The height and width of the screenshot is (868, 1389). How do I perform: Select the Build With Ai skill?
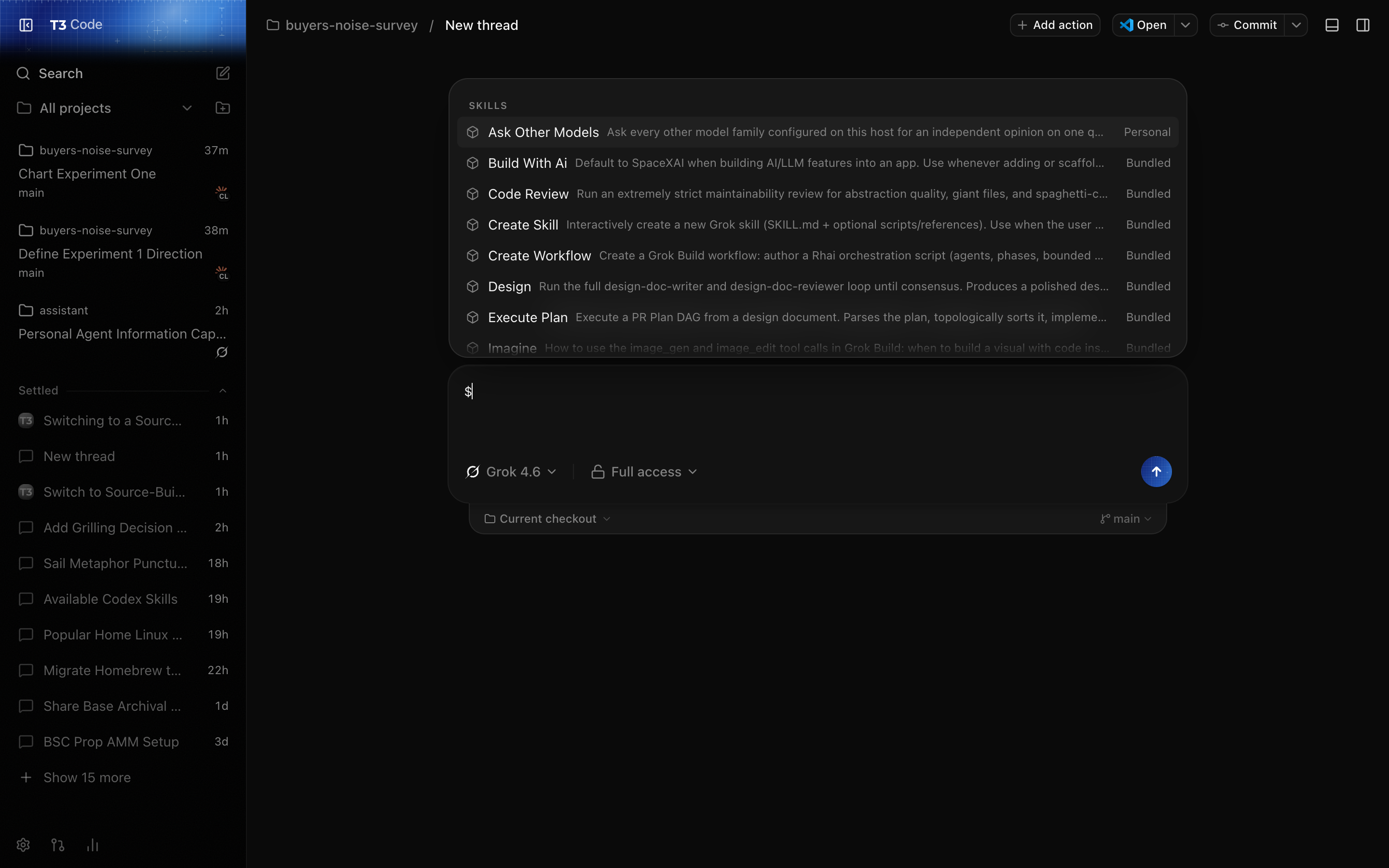[817, 163]
